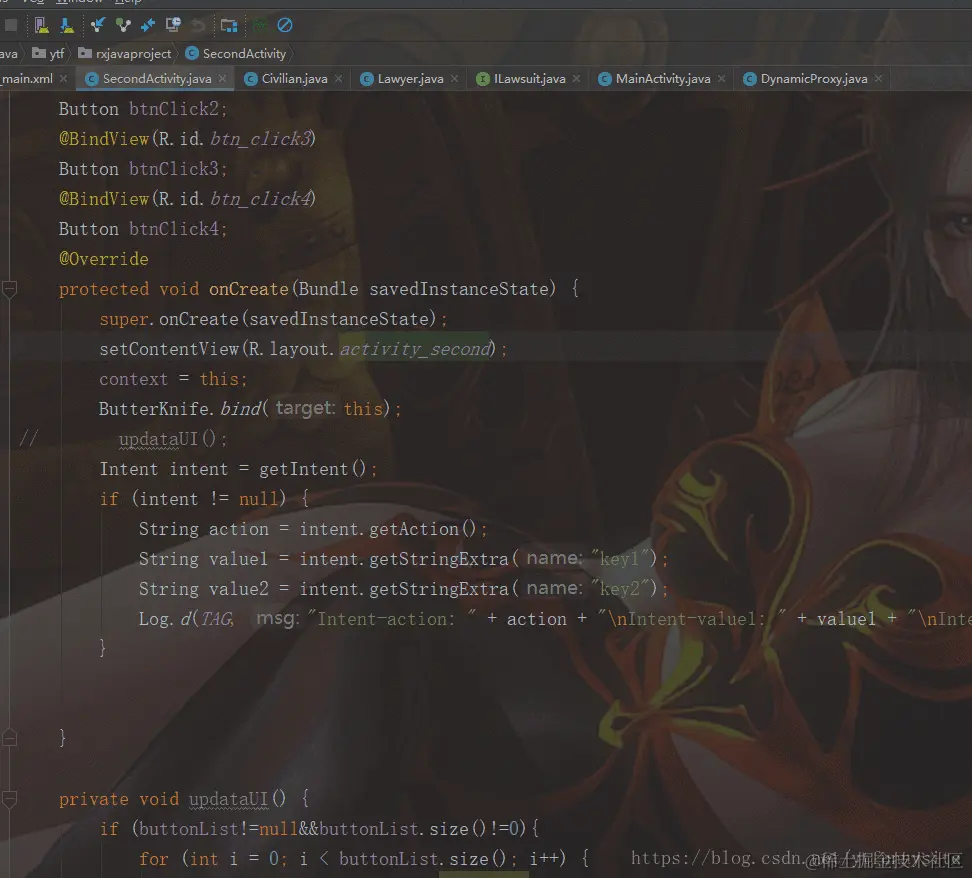
Task: Click the commented 'updataUI()' call
Action: tap(167, 439)
